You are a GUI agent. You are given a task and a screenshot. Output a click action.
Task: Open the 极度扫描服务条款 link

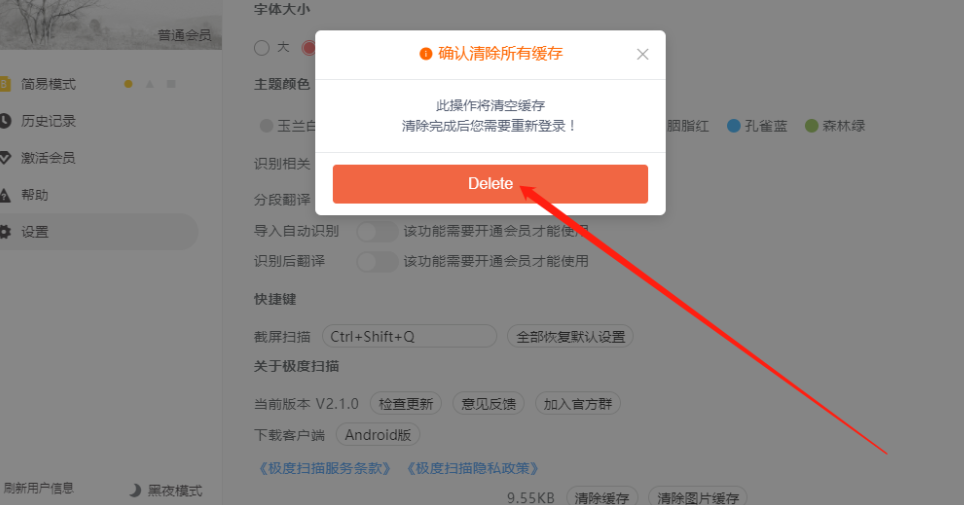pyautogui.click(x=324, y=469)
